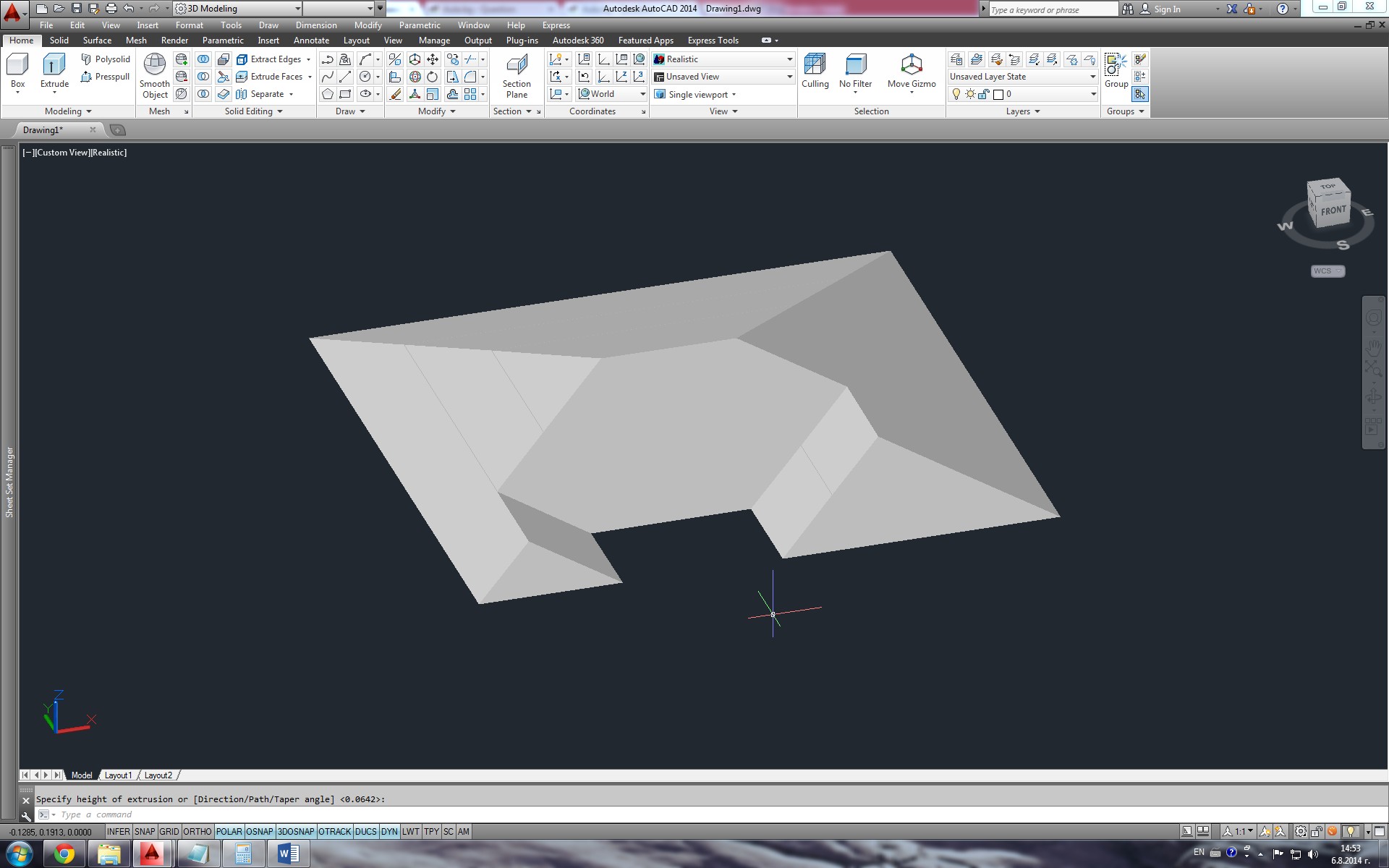Toggle DYN dynamic input in status bar
The width and height of the screenshot is (1389, 868).
[389, 832]
